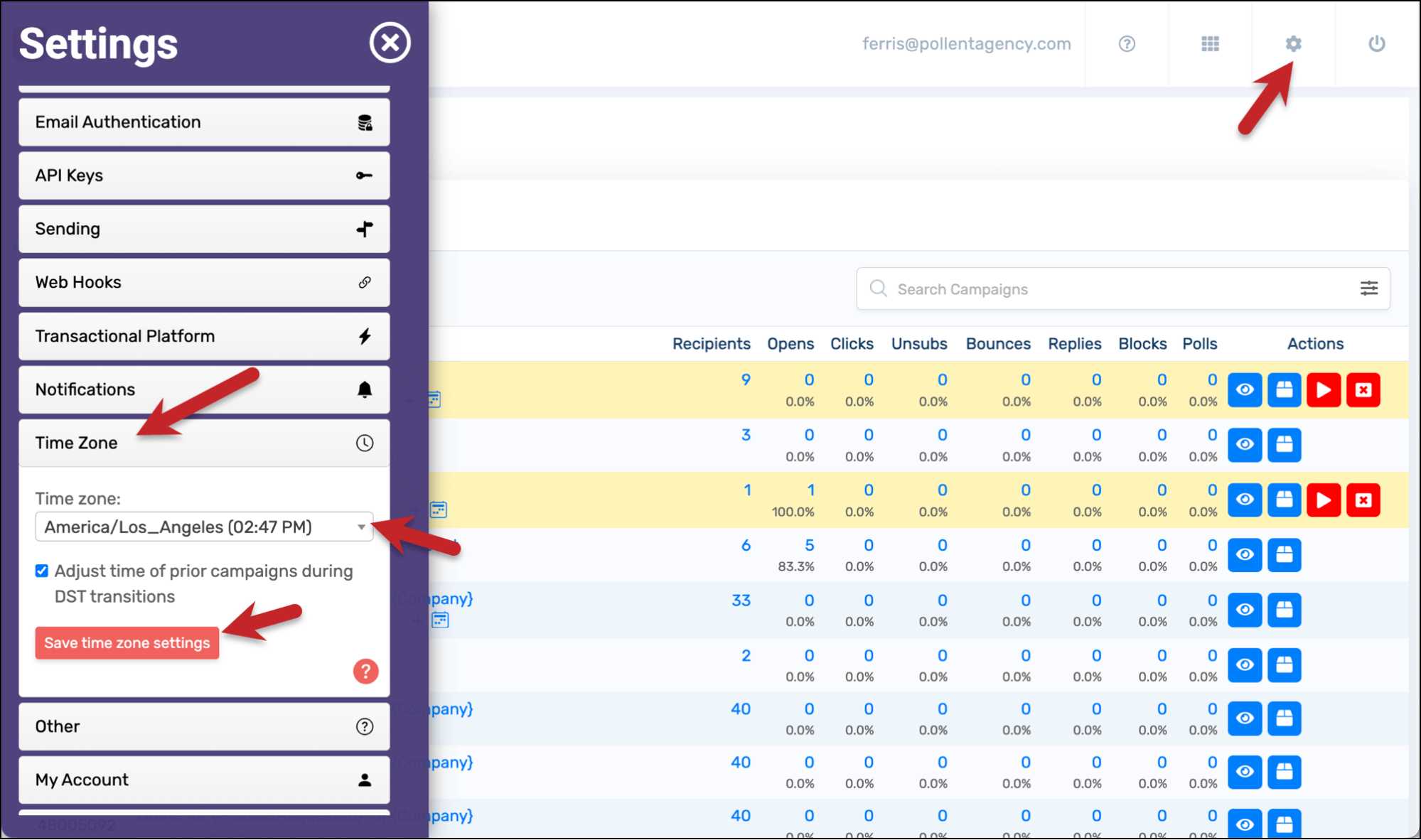
Task: Click red help icon in Time Zone panel
Action: pyautogui.click(x=365, y=671)
